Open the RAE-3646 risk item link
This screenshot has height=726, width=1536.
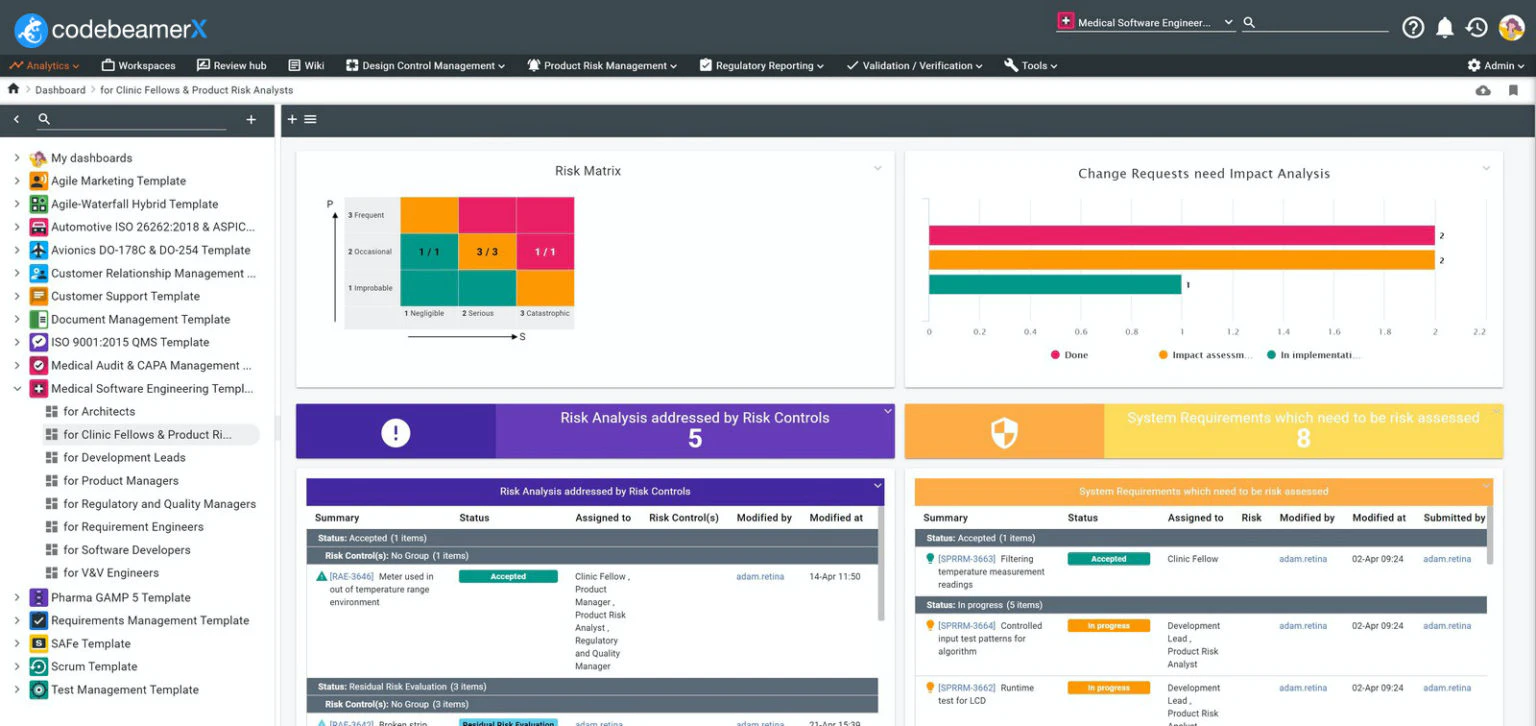point(351,577)
